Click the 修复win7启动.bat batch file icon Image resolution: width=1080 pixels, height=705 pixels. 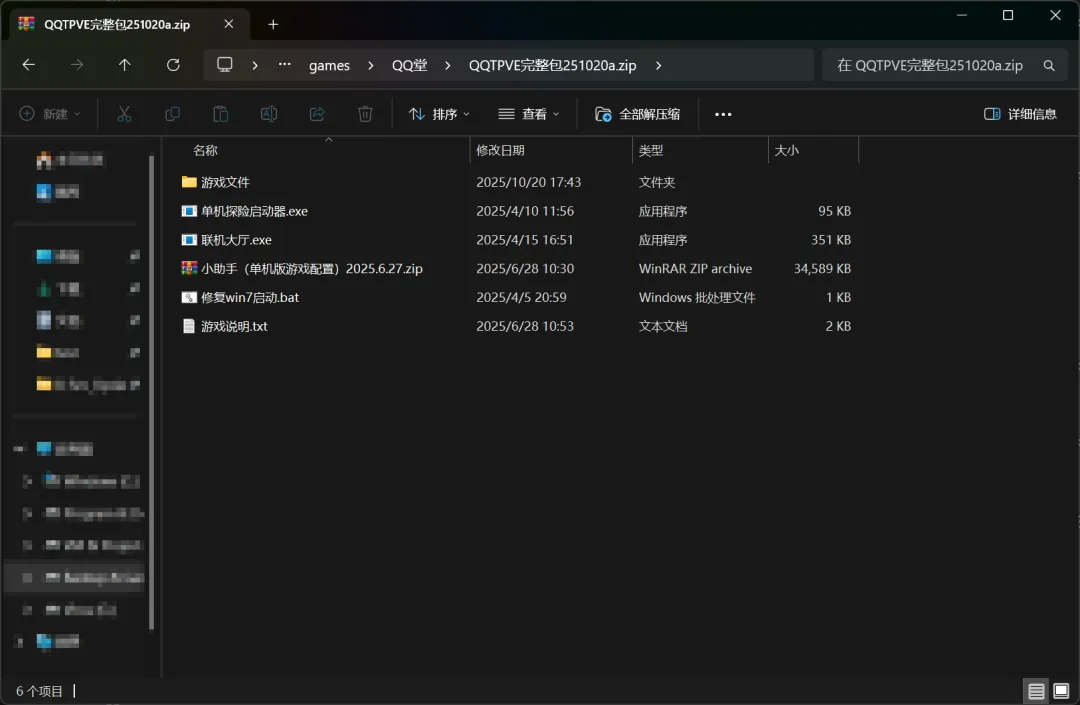tap(189, 297)
